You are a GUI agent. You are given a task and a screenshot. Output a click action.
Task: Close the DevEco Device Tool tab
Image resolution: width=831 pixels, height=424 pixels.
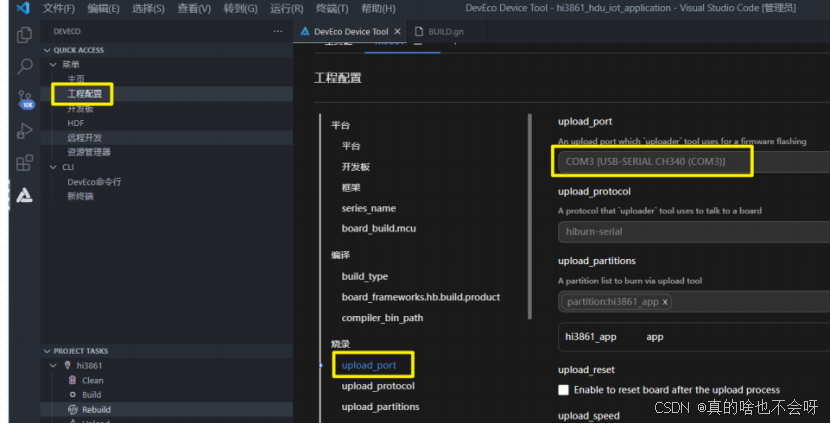tap(397, 32)
